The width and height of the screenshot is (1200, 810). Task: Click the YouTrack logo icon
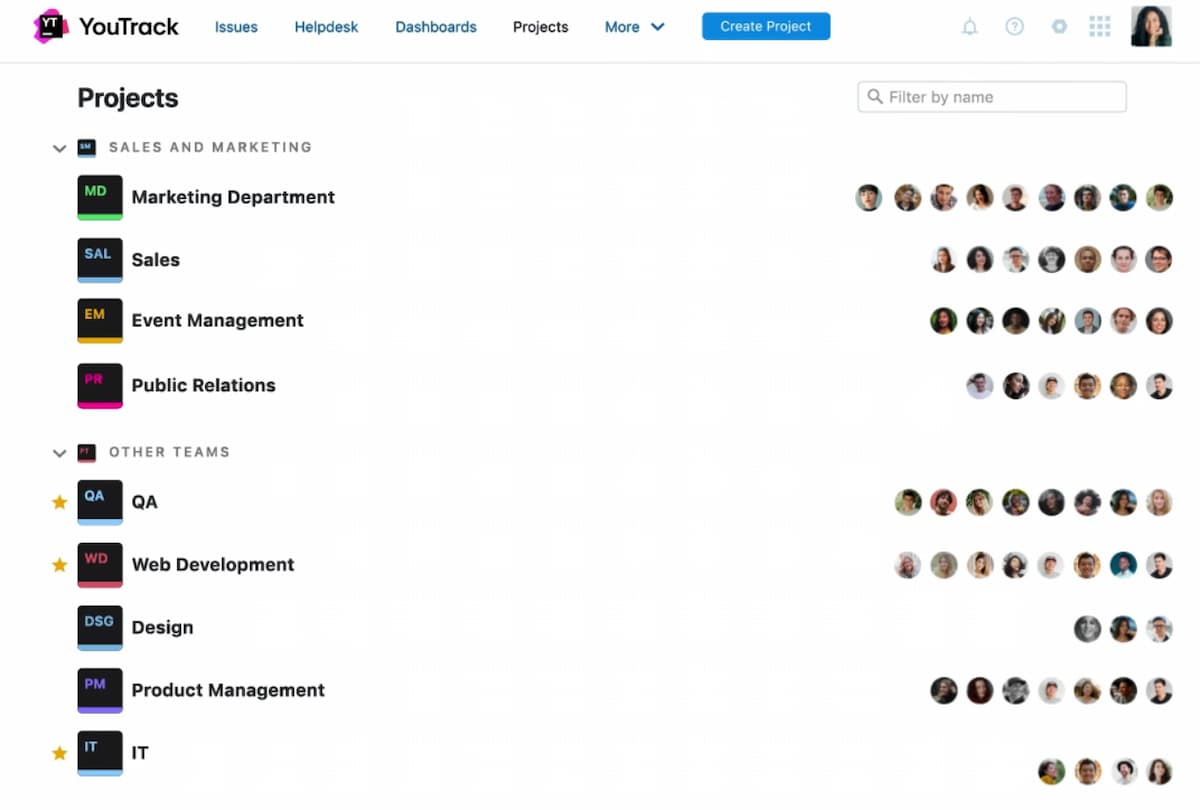click(51, 26)
